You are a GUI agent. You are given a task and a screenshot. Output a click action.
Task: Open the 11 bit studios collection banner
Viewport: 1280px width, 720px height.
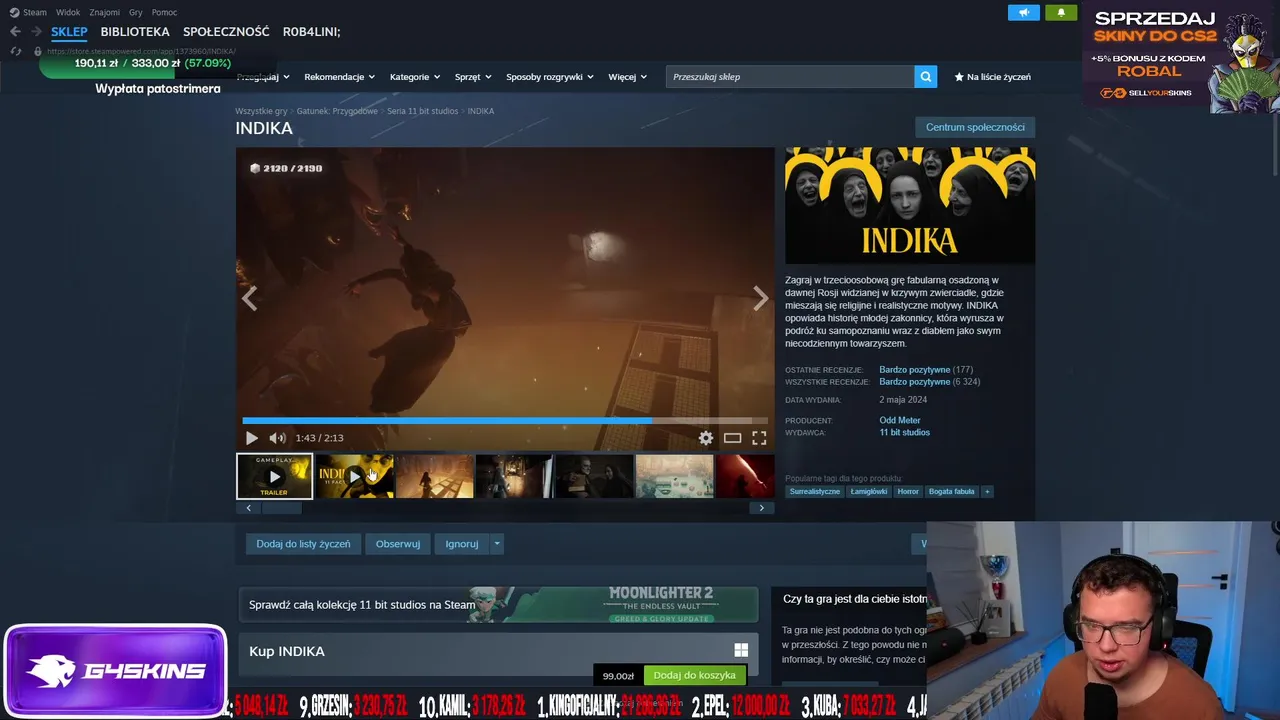498,605
